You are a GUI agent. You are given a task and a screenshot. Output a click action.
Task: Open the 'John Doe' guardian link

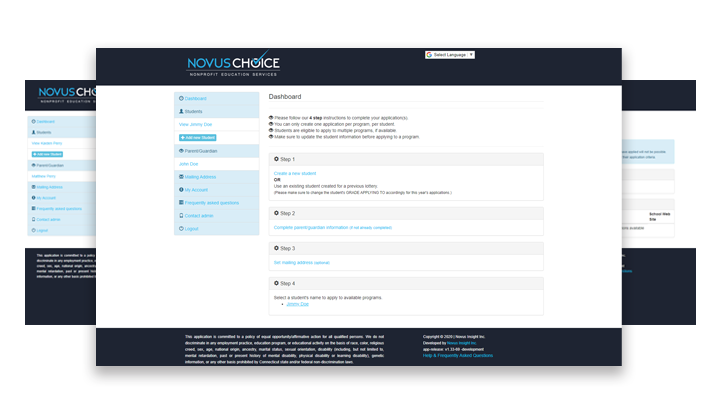pos(188,164)
